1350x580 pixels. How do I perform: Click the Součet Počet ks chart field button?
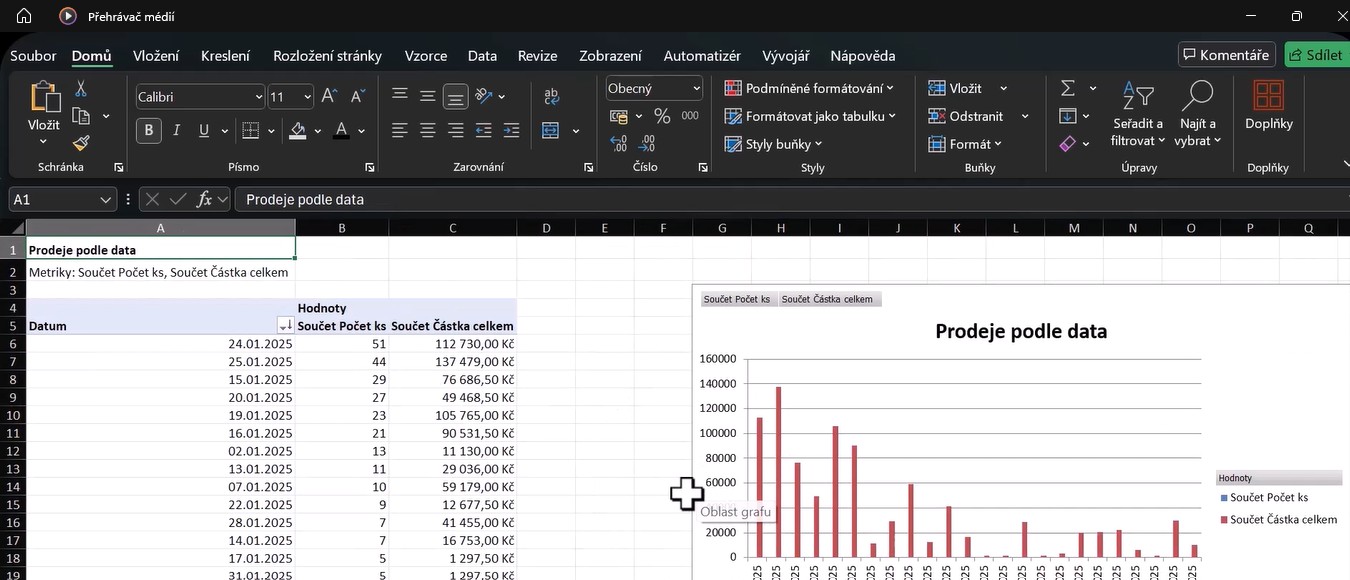(736, 299)
